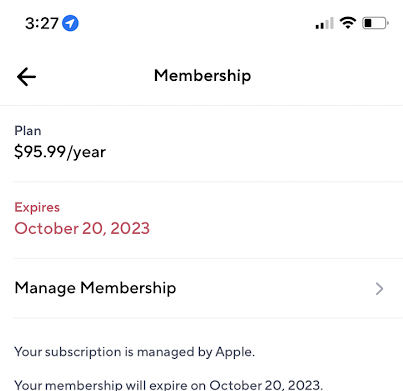Tap 'Your subscription is managed by Apple' text

click(134, 352)
